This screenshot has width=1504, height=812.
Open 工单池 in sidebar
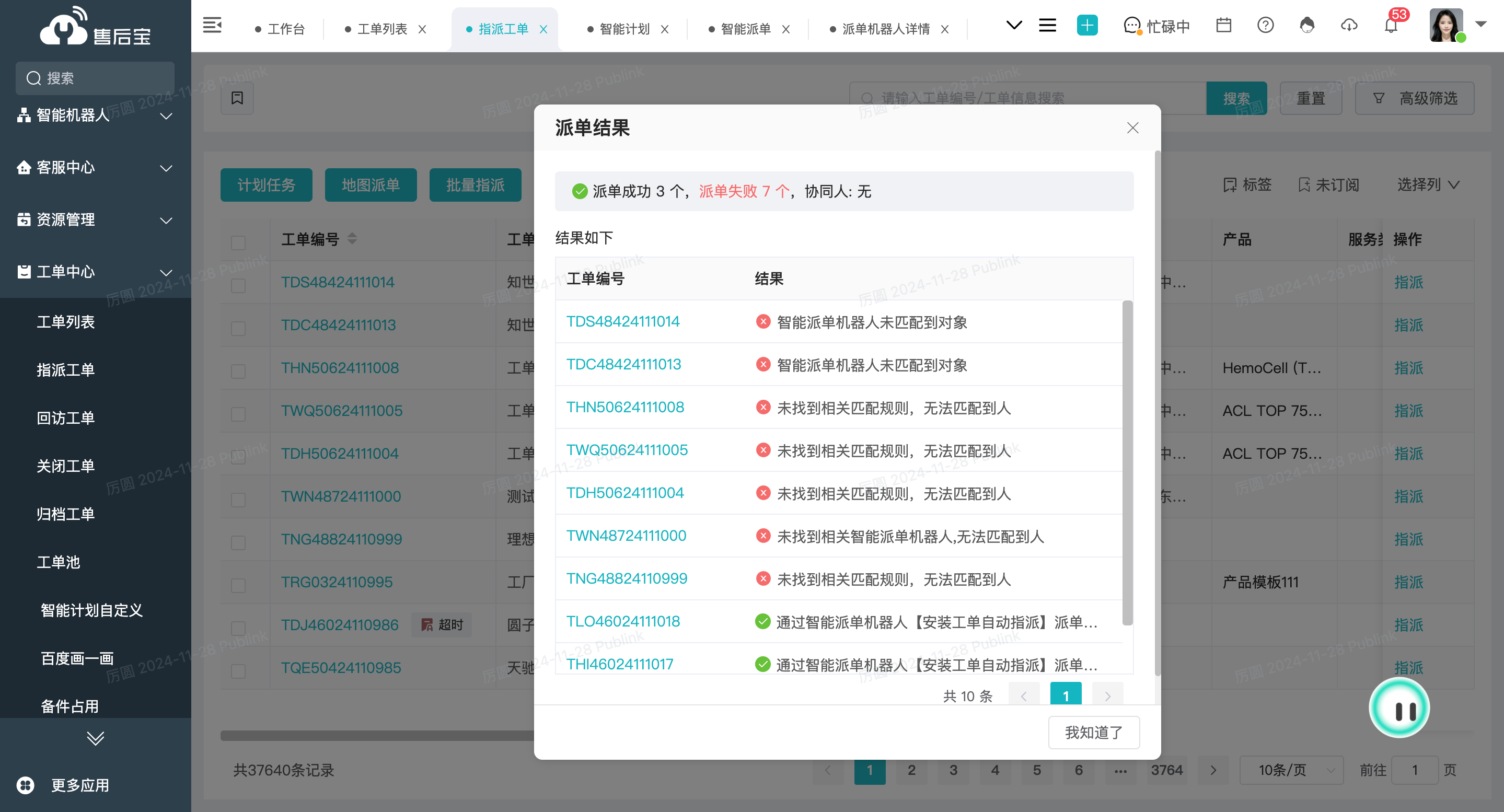click(x=59, y=562)
